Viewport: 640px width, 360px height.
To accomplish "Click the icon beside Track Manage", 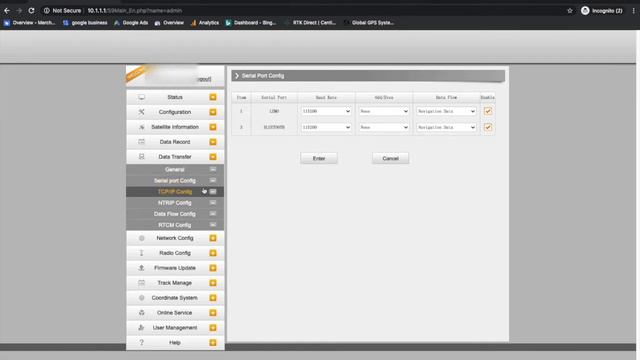I will coord(141,283).
